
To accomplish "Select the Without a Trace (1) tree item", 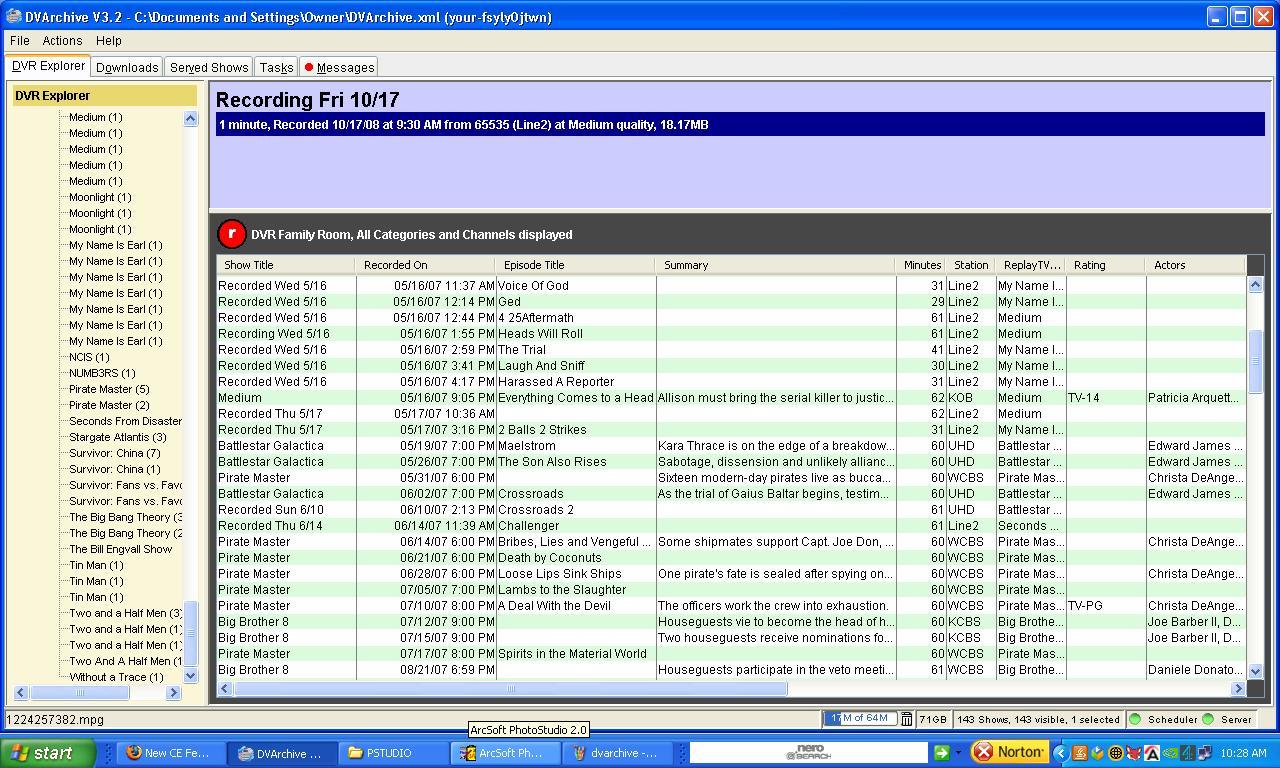I will 116,677.
